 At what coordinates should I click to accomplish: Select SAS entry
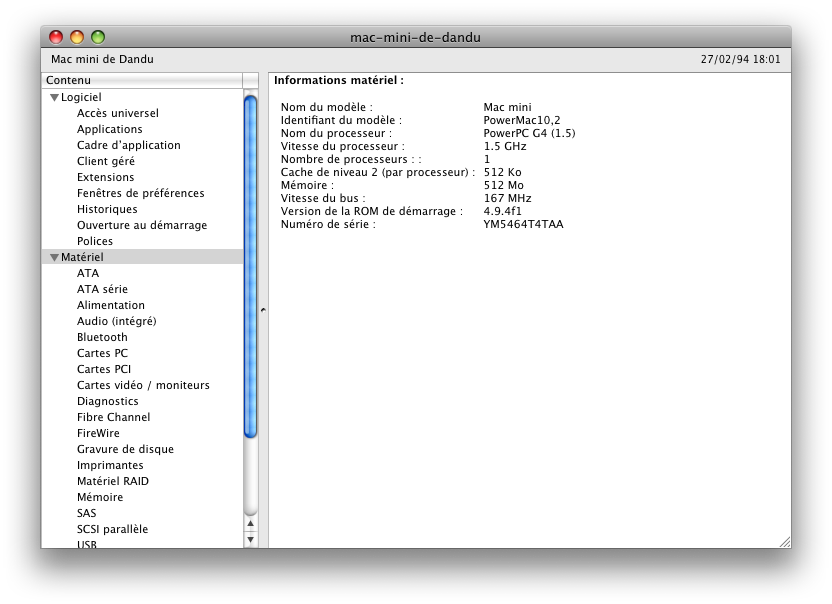tap(86, 513)
